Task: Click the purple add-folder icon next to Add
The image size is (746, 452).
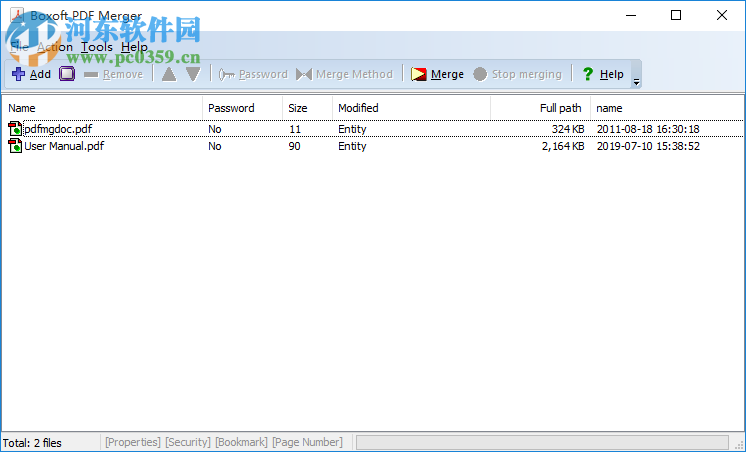Action: click(67, 74)
